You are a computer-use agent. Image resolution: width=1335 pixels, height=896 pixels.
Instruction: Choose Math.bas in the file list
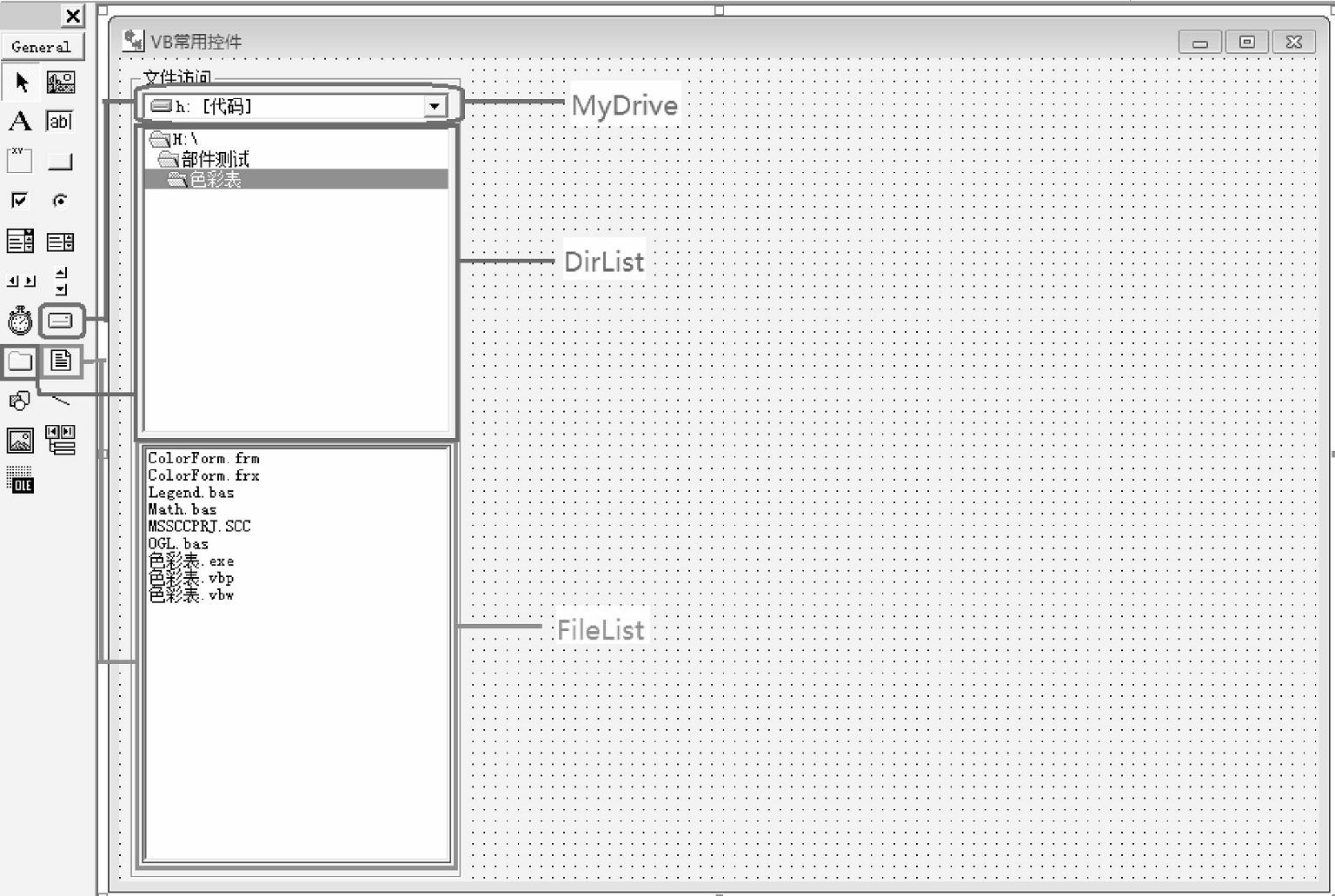pos(183,509)
